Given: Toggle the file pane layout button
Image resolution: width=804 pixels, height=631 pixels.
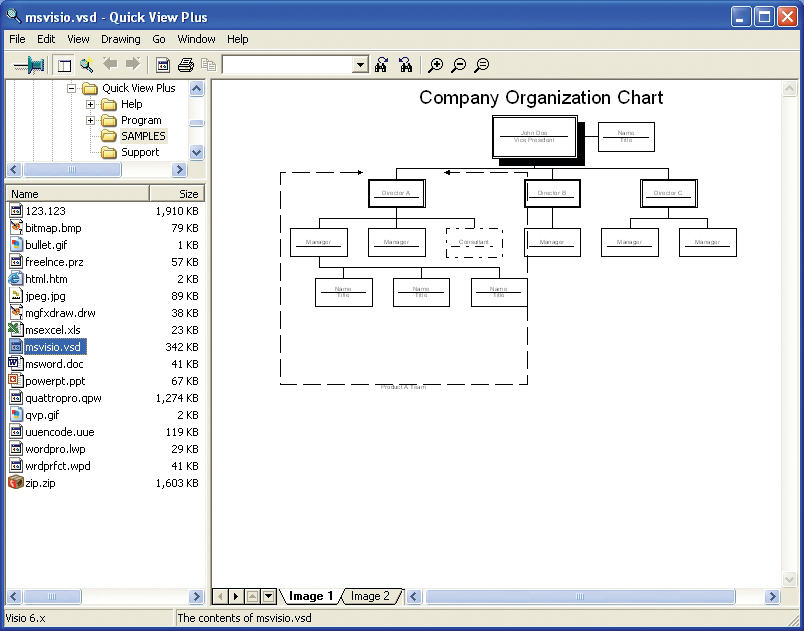Looking at the screenshot, I should coord(64,65).
